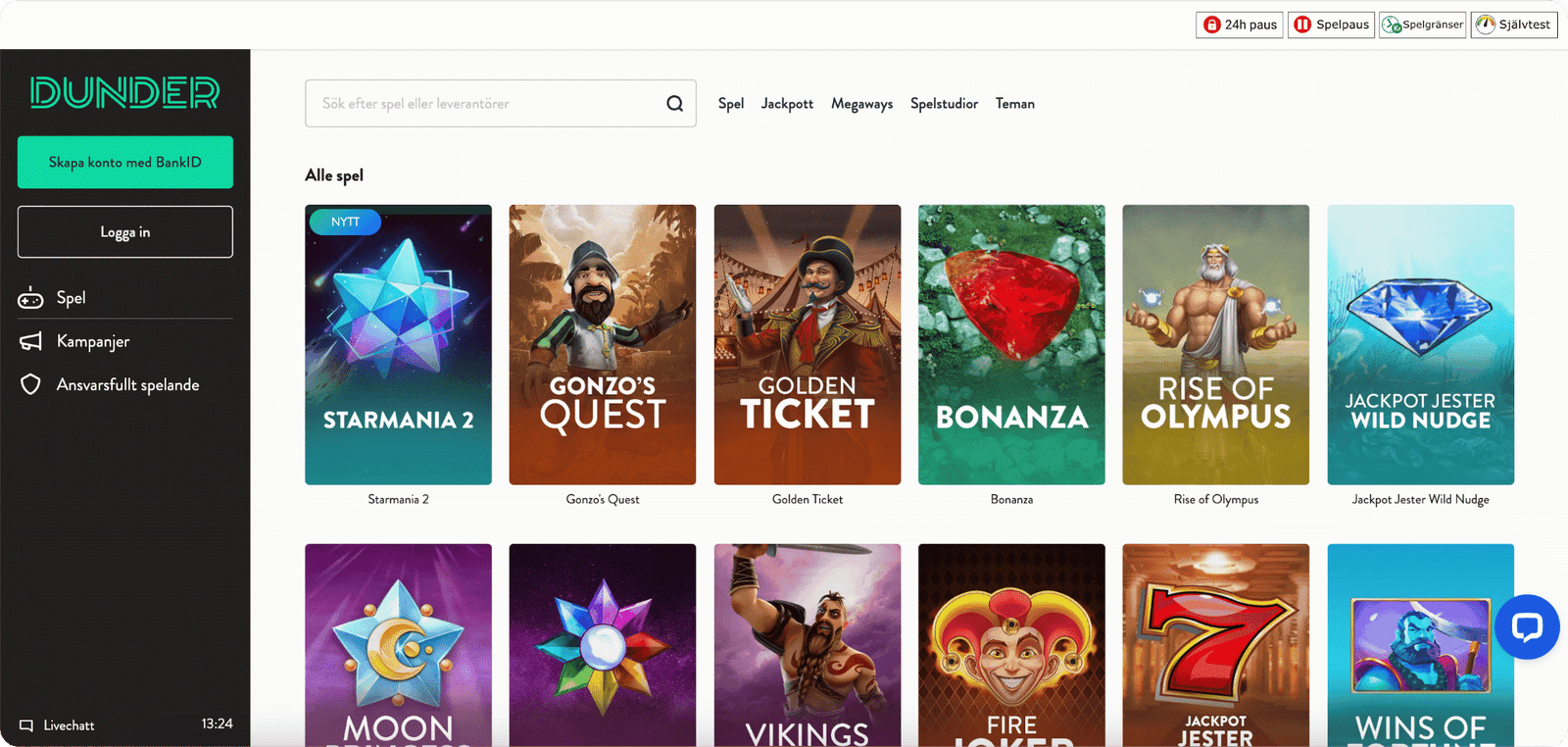Open the colorful star gem game thumbnail

[x=603, y=645]
